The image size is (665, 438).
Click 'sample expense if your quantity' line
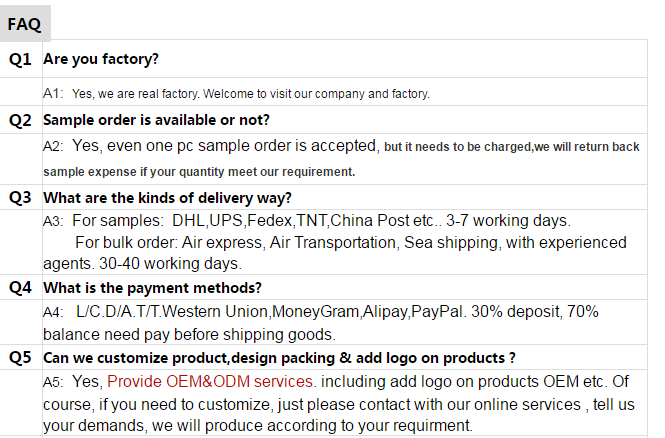tap(199, 172)
